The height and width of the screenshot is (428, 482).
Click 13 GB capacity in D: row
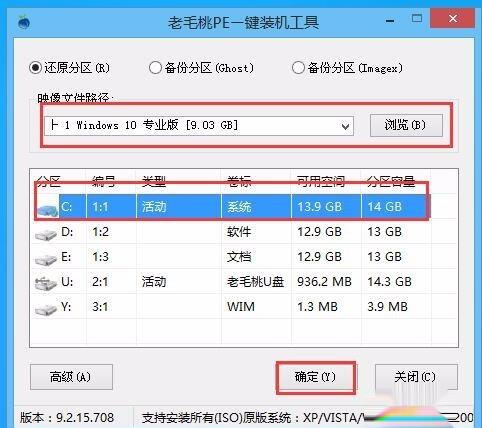(384, 232)
